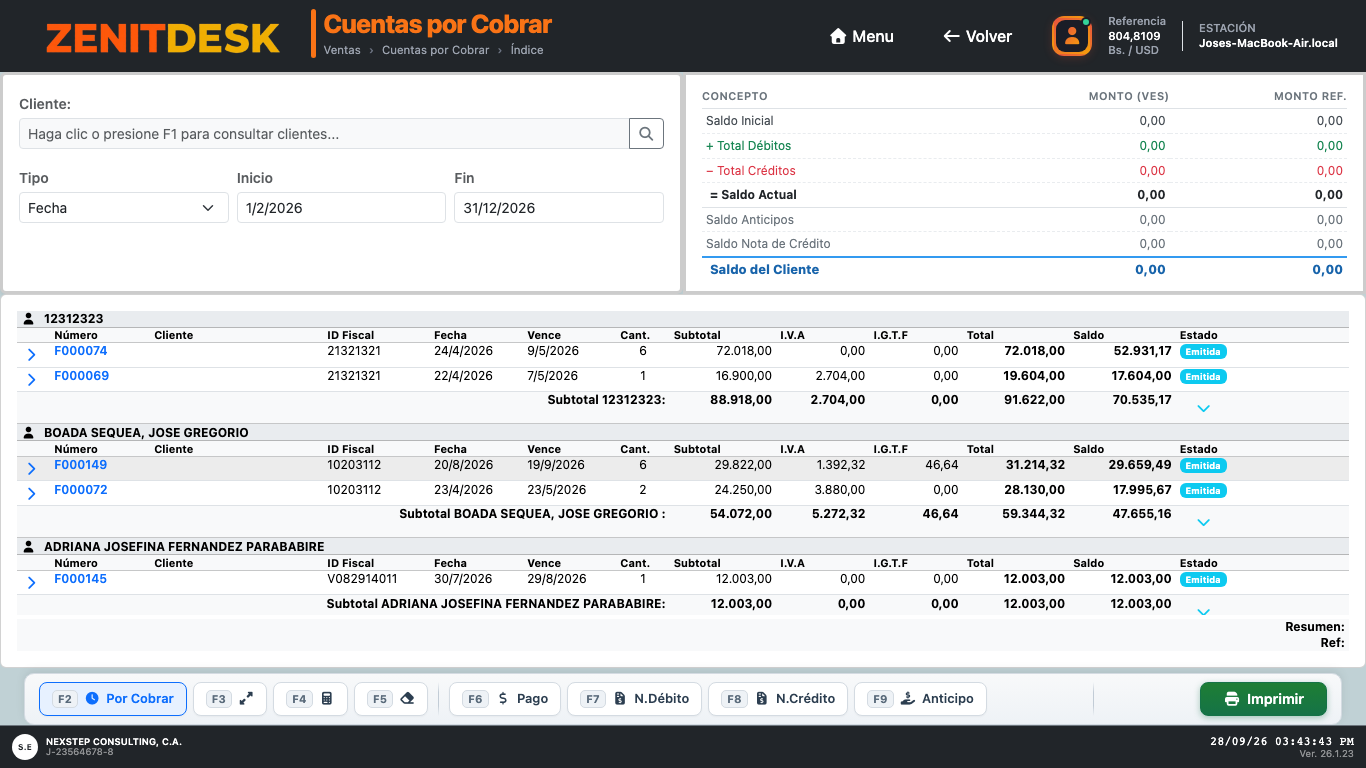Click the F8 N.Crédito button
The image size is (1366, 768).
pyautogui.click(x=778, y=699)
